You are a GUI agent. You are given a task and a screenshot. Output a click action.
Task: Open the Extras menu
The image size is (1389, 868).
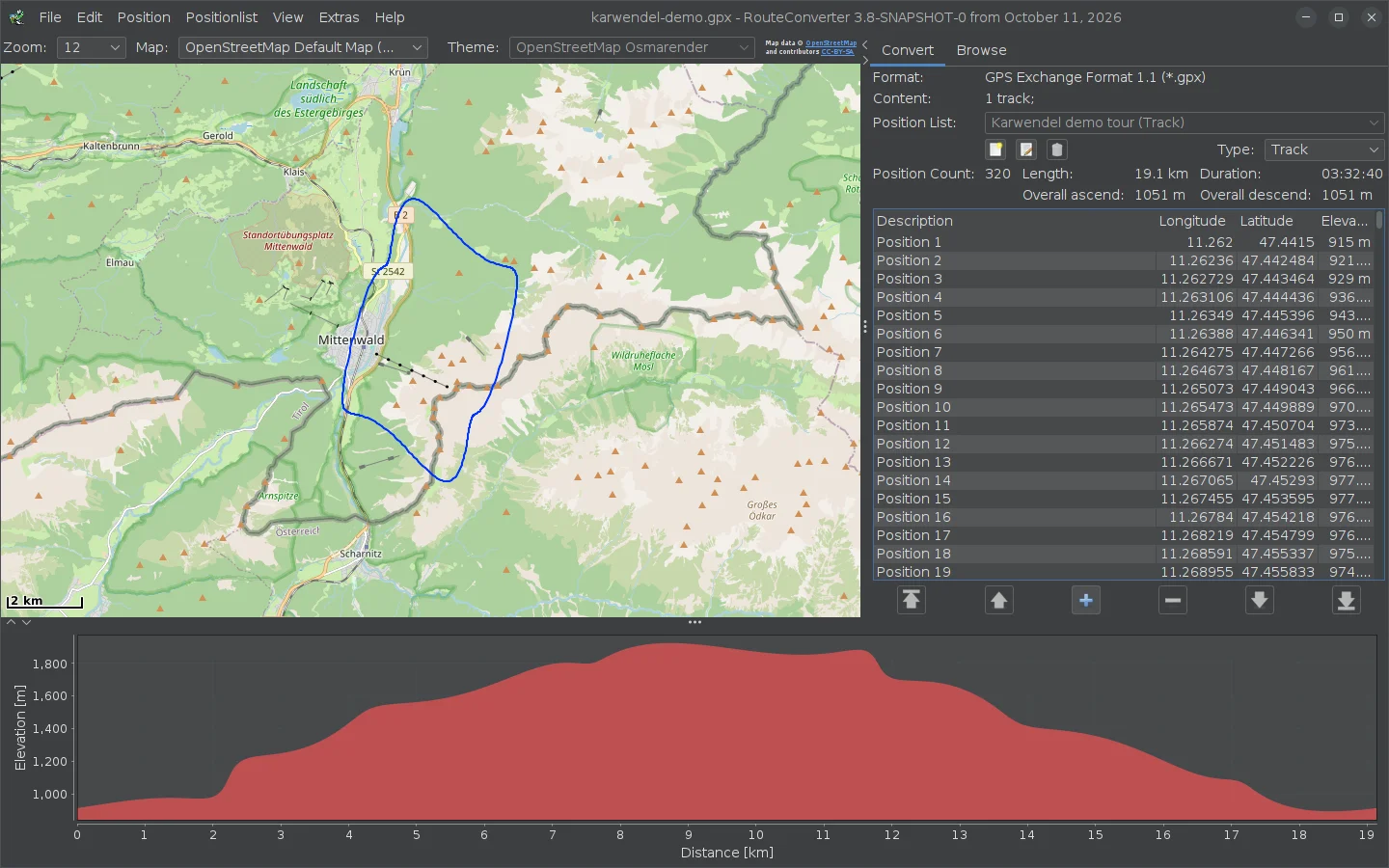point(339,17)
